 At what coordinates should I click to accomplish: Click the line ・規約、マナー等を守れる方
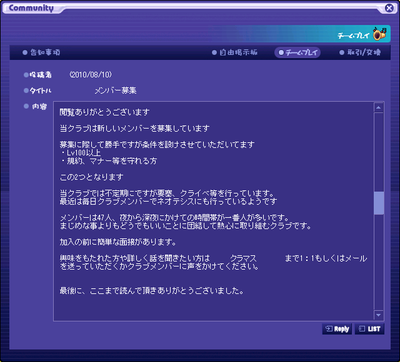pyautogui.click(x=109, y=161)
